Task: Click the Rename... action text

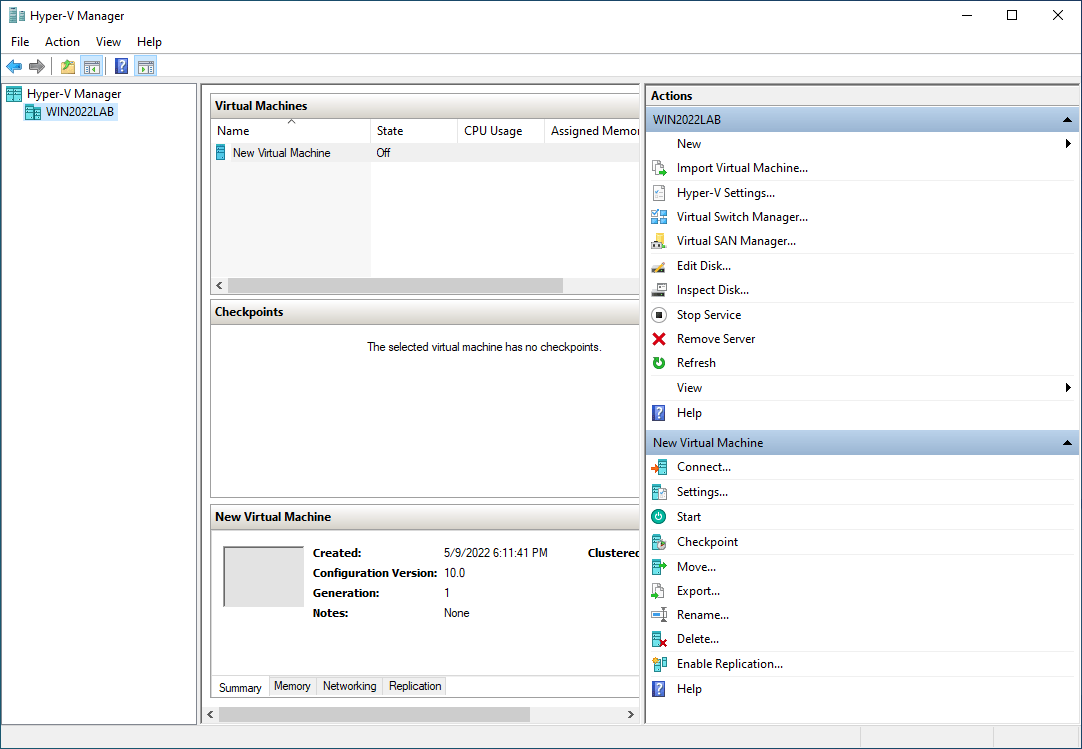Action: click(x=702, y=615)
